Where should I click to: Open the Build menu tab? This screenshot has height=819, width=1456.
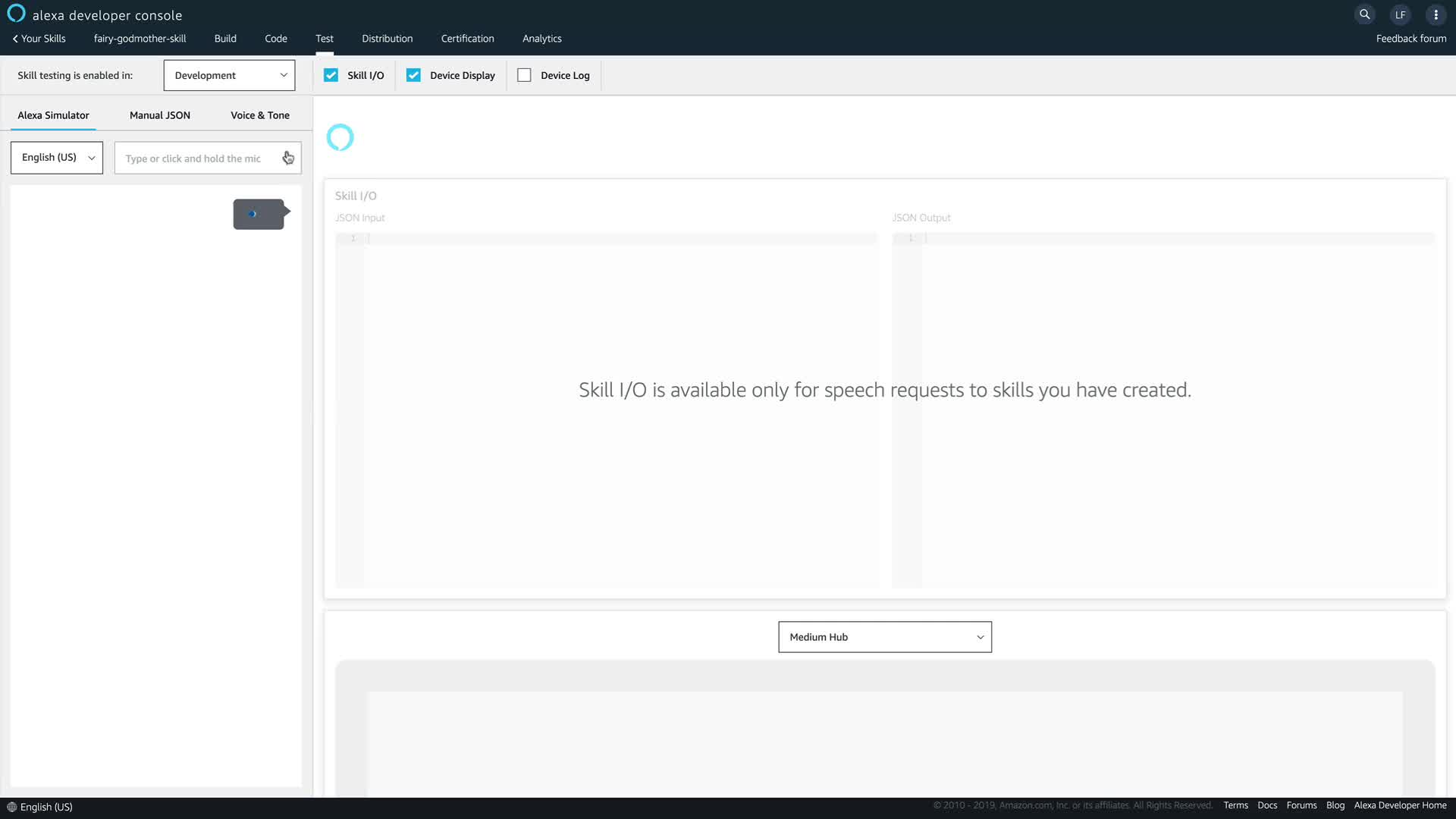click(x=225, y=39)
